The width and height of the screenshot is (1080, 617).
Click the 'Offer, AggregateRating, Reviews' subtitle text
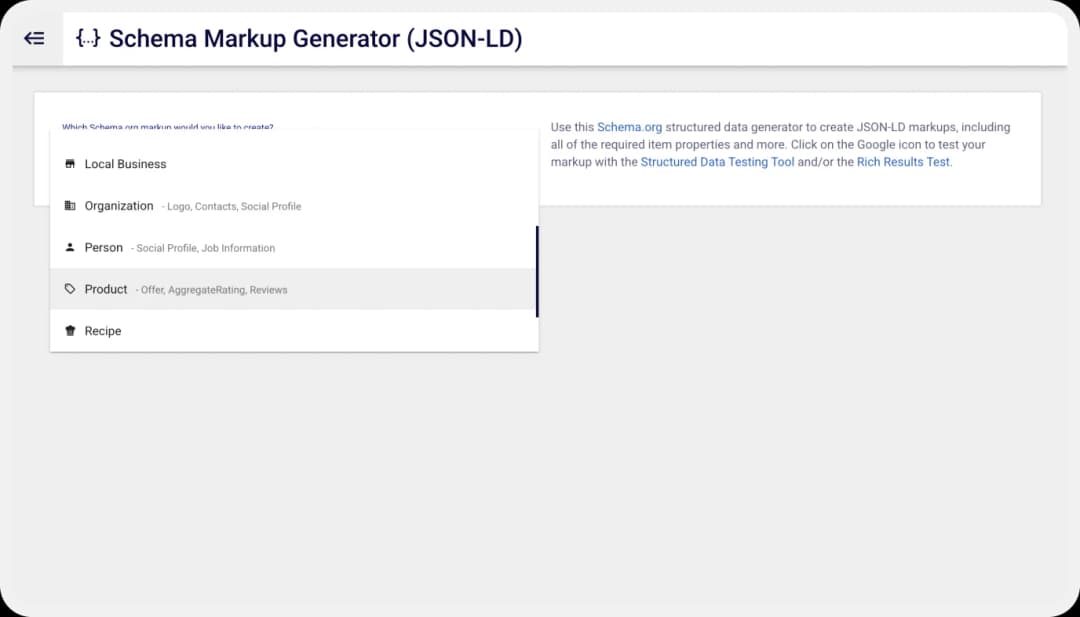(212, 290)
